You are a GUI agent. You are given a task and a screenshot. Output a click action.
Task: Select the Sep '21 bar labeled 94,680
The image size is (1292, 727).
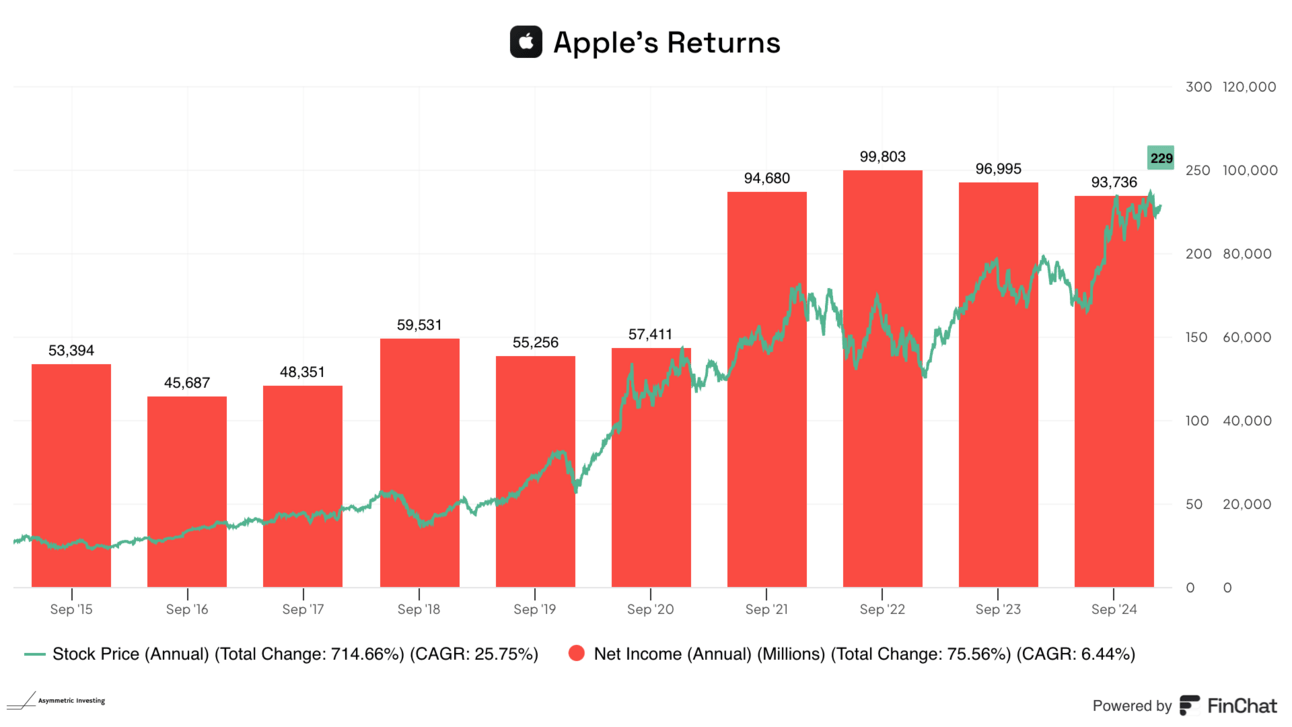point(767,390)
